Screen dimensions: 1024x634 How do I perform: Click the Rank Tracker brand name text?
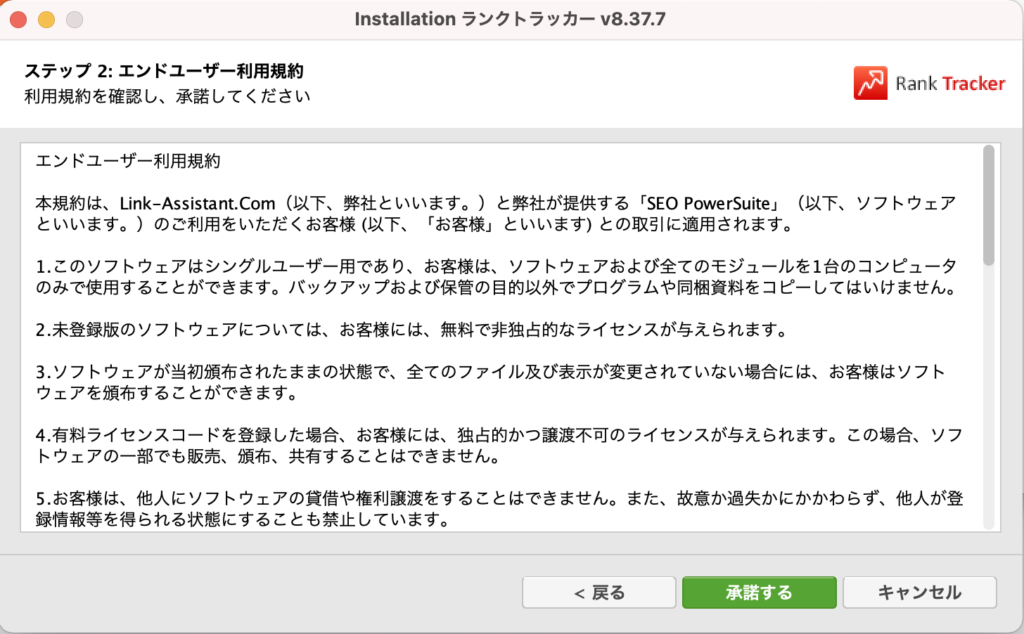(950, 84)
